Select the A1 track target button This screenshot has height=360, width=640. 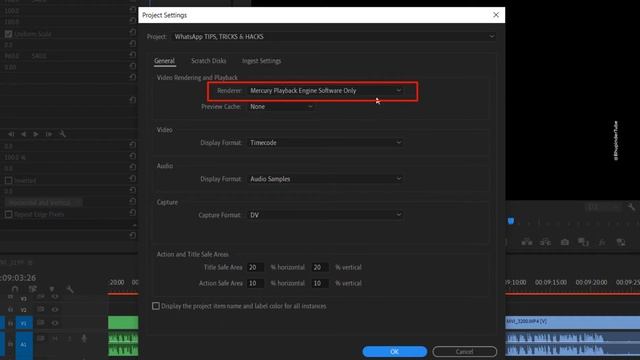click(x=24, y=344)
